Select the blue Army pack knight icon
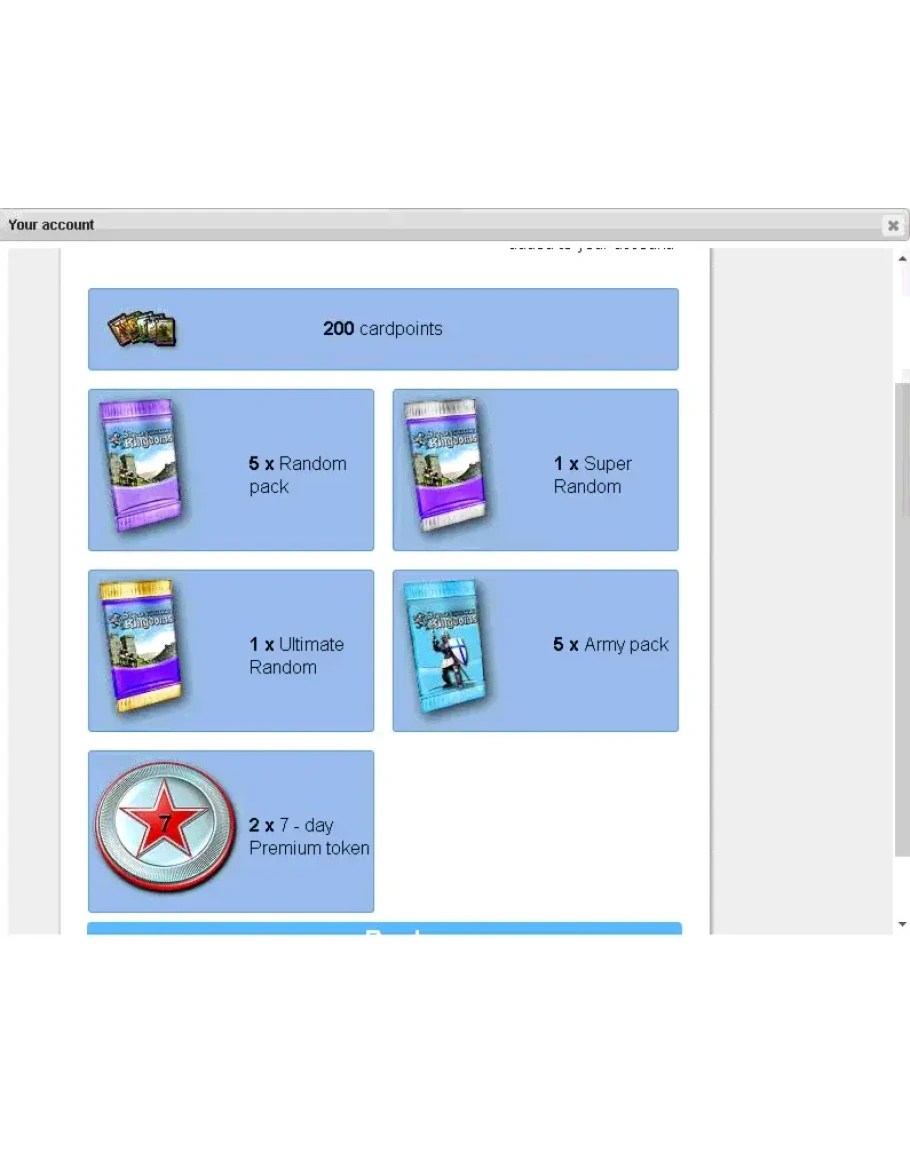 pos(444,647)
